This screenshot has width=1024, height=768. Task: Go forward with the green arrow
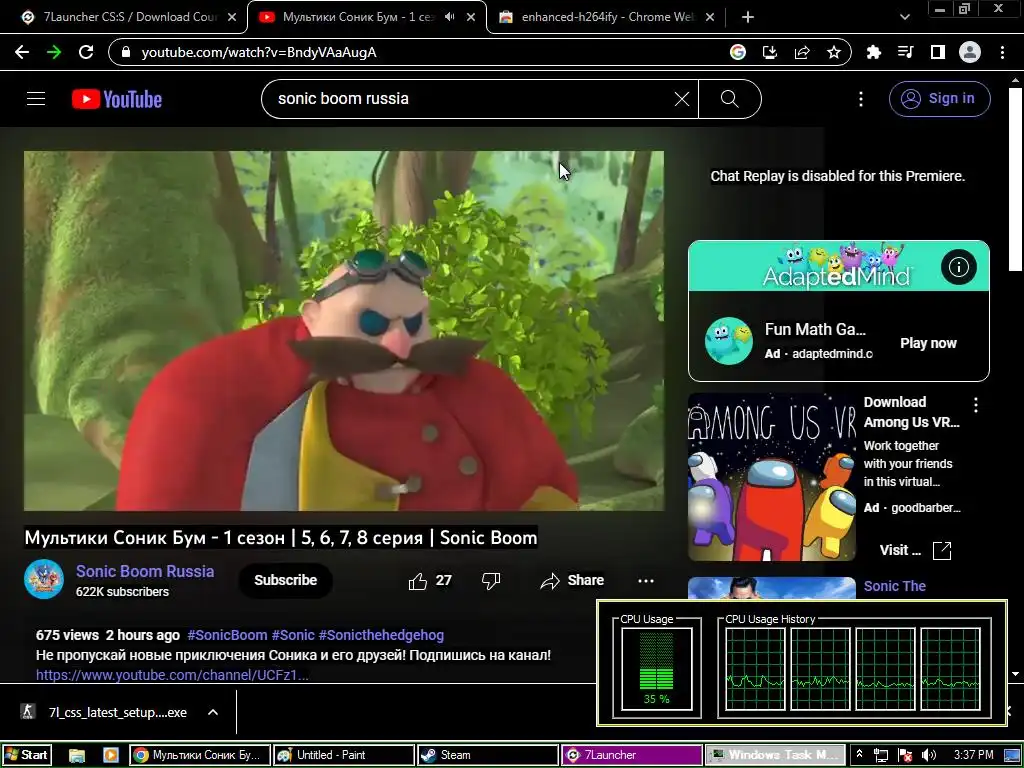pos(54,52)
